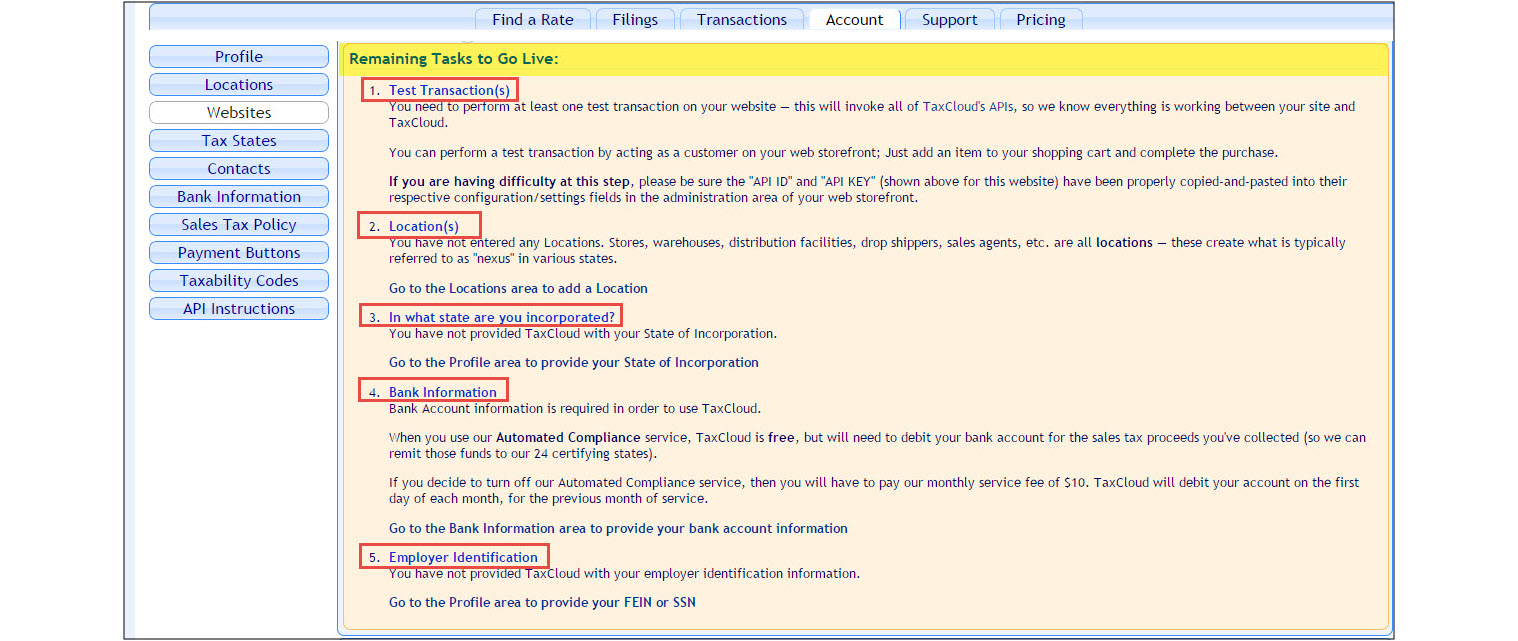Select the Account tab

coord(854,19)
